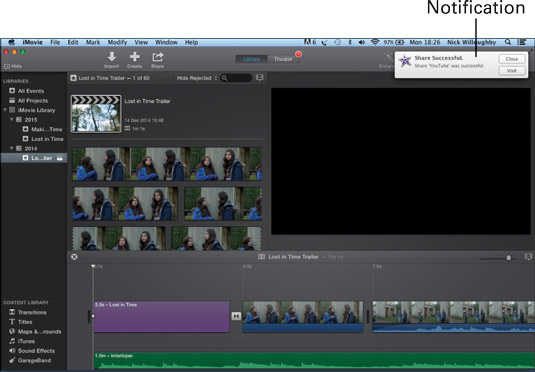535x372 pixels.
Task: Collapse the iMovie Library tree
Action: (x=5, y=110)
